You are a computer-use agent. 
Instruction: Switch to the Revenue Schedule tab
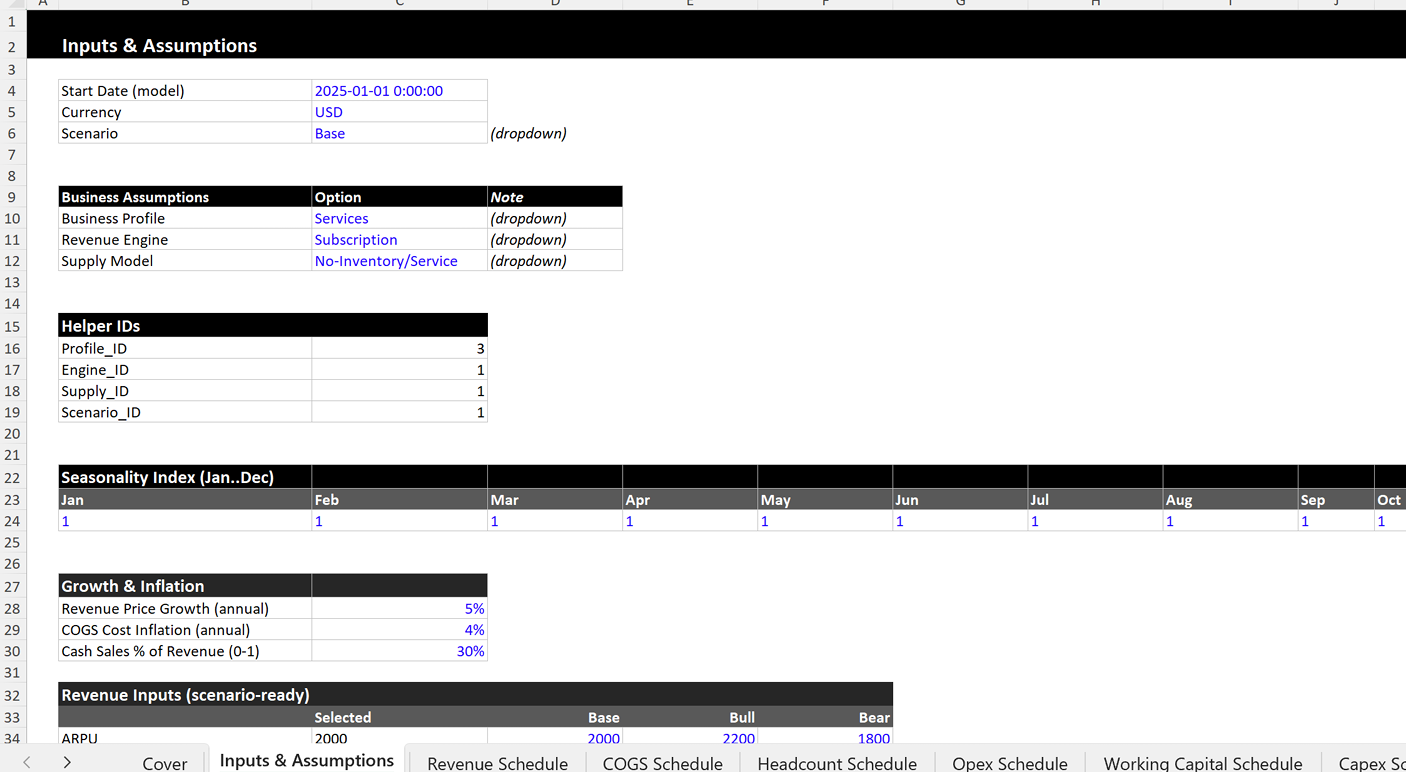click(x=496, y=762)
